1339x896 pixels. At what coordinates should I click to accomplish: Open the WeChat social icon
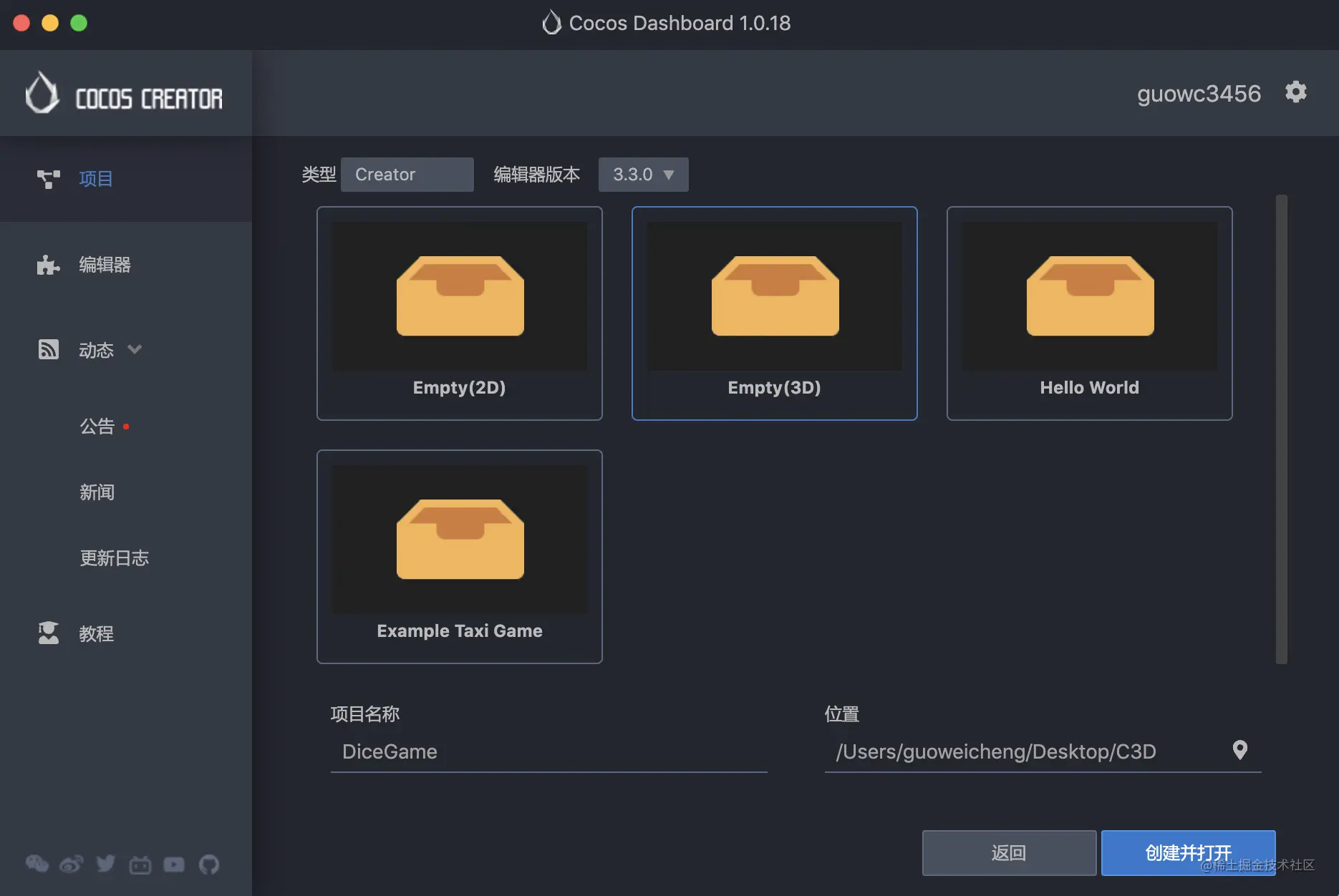coord(37,864)
